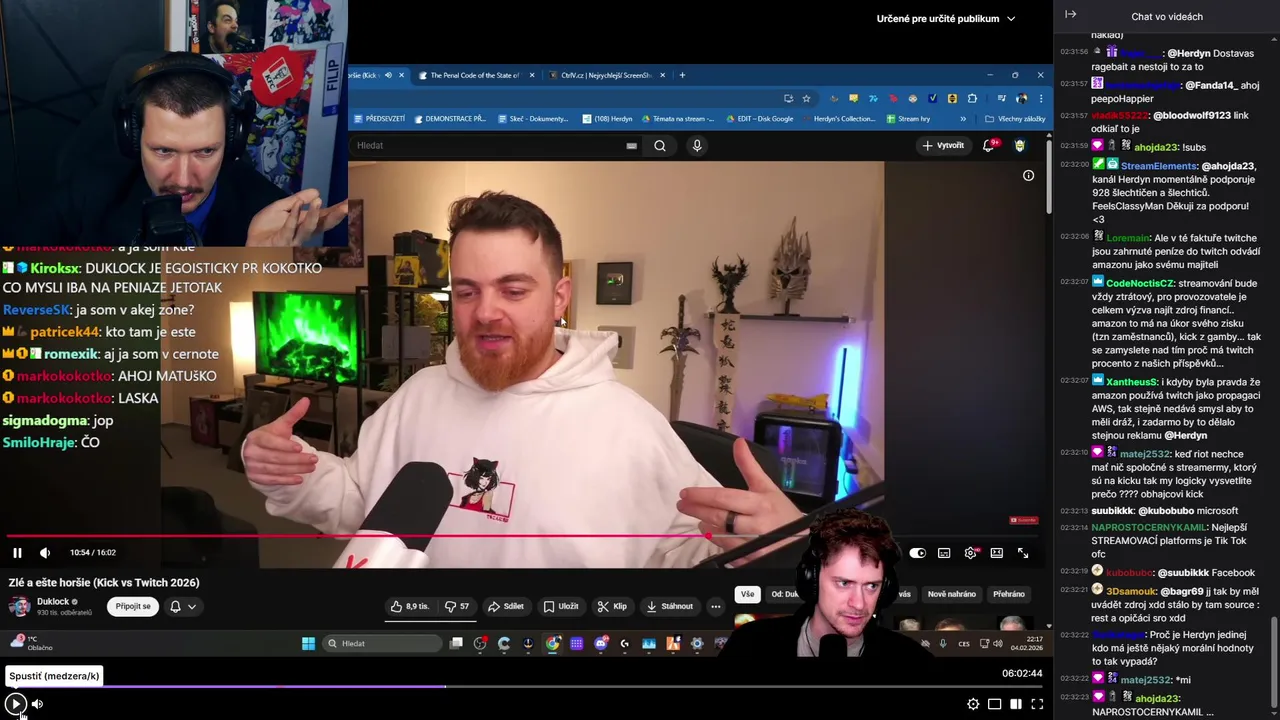
Task: Select the 'Vše' filter chip
Action: coord(747,594)
